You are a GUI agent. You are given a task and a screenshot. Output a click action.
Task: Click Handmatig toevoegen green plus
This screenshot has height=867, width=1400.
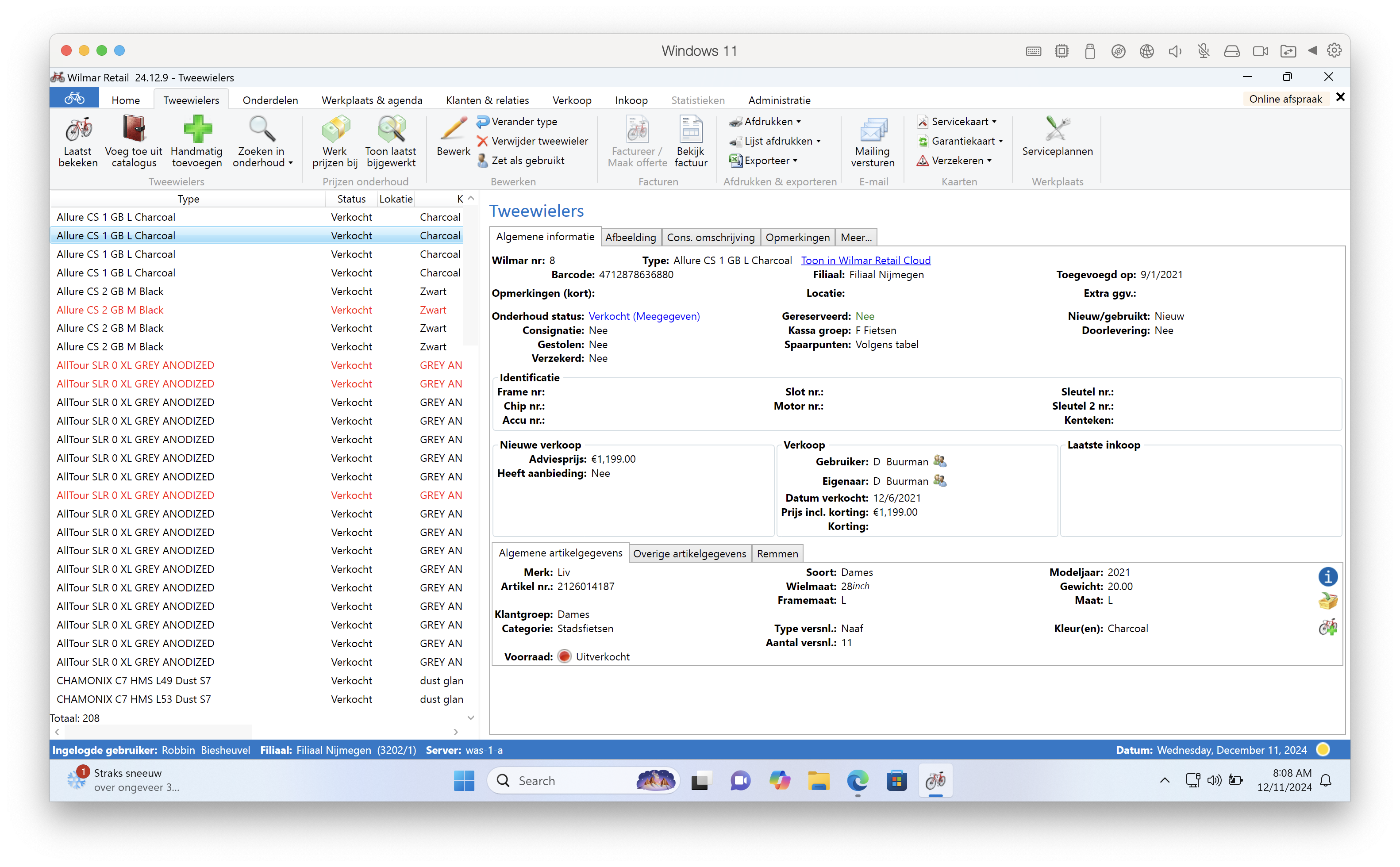coord(197,129)
